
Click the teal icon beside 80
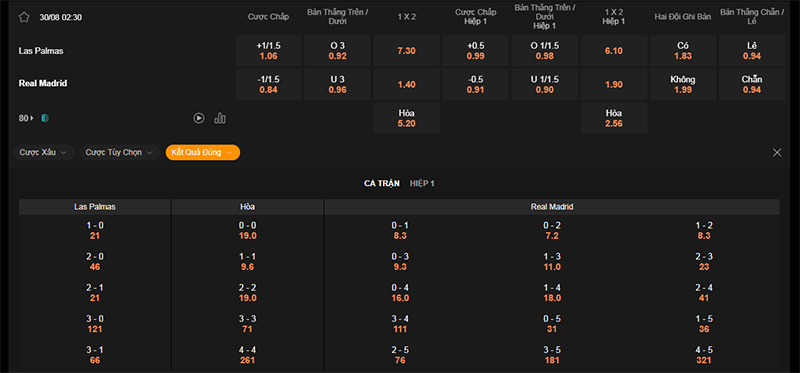pyautogui.click(x=45, y=118)
